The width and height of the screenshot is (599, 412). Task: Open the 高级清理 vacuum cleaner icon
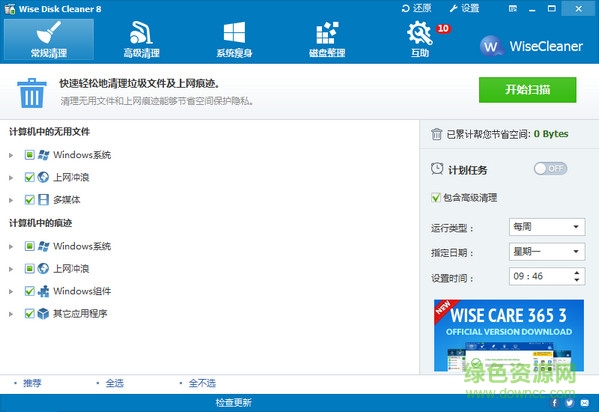141,33
